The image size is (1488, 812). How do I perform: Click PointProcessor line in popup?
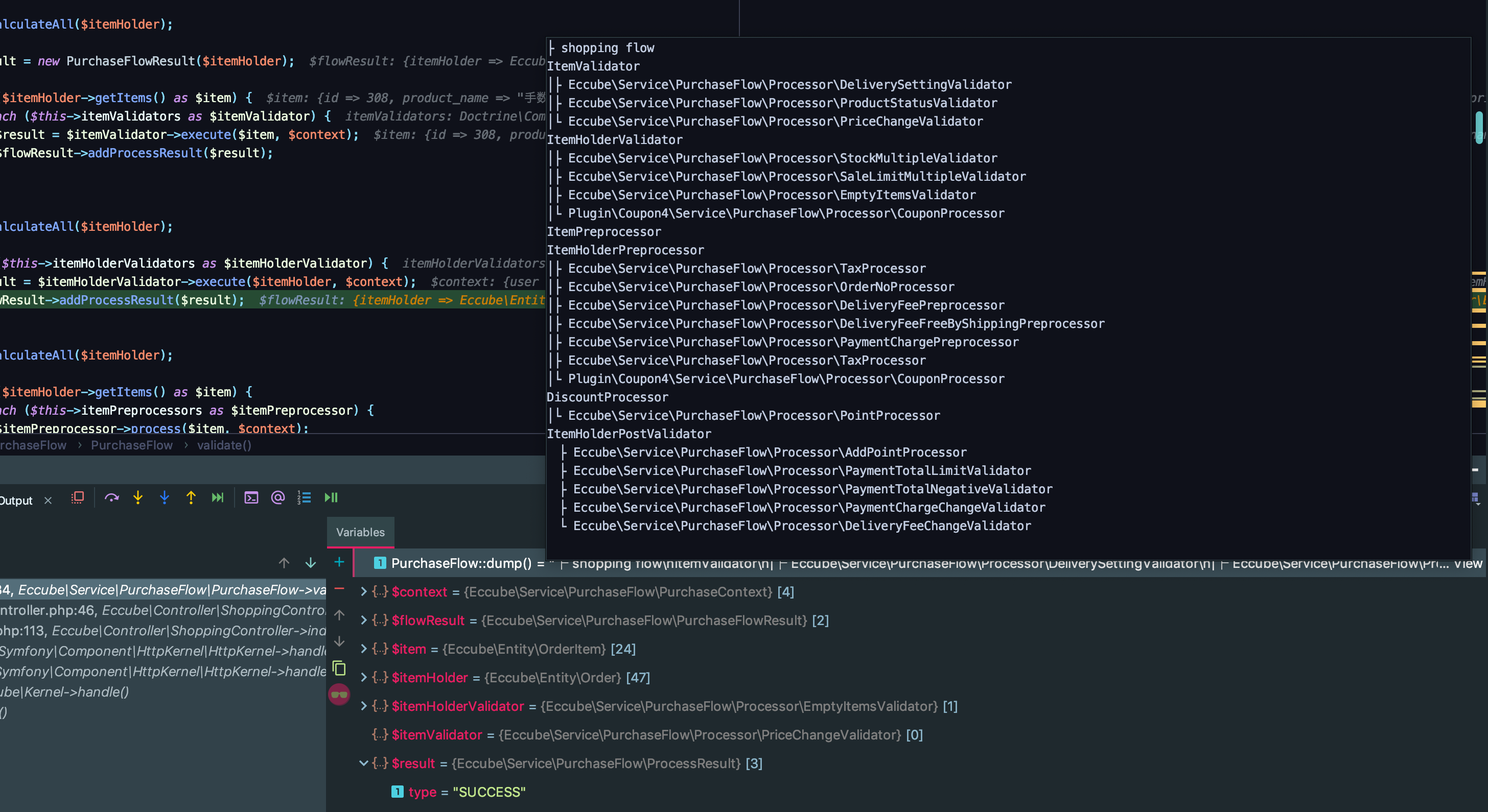(754, 416)
